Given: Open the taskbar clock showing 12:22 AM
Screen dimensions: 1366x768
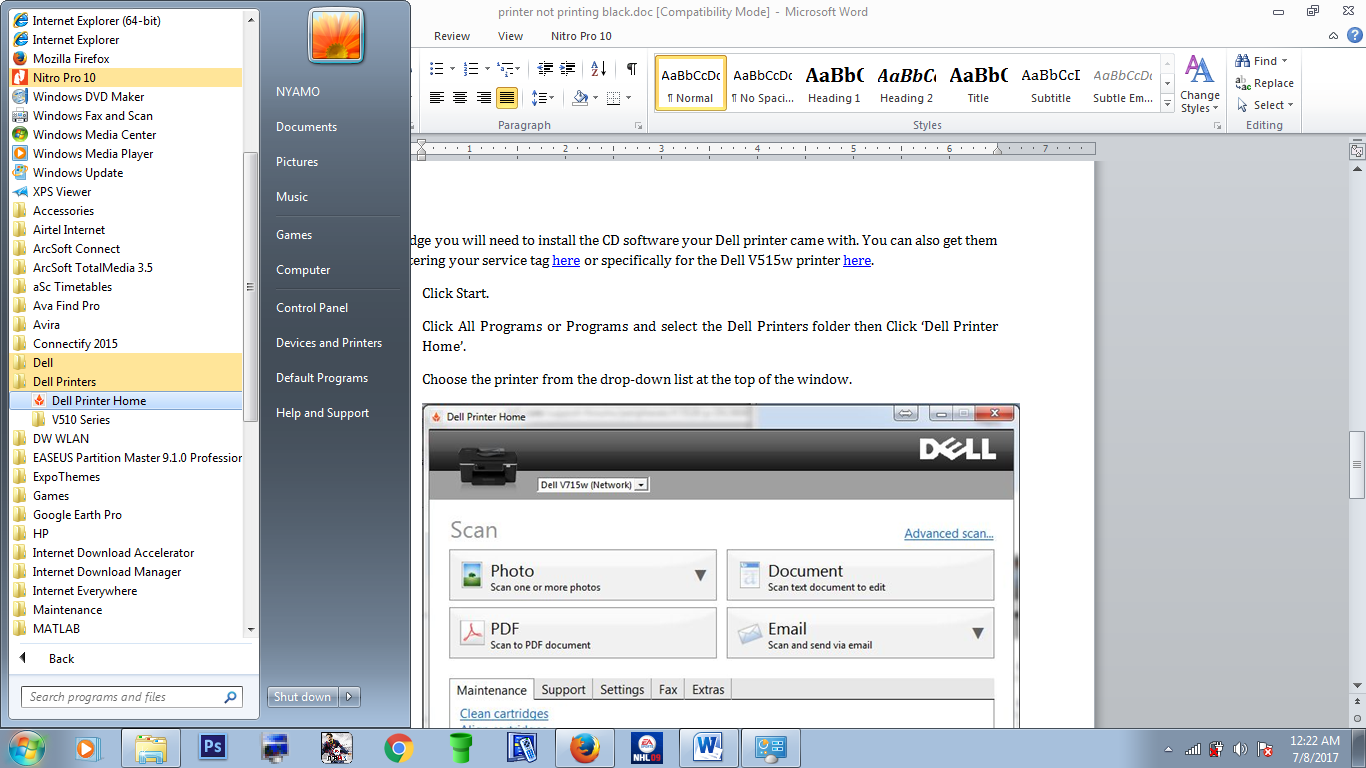Looking at the screenshot, I should 1315,748.
